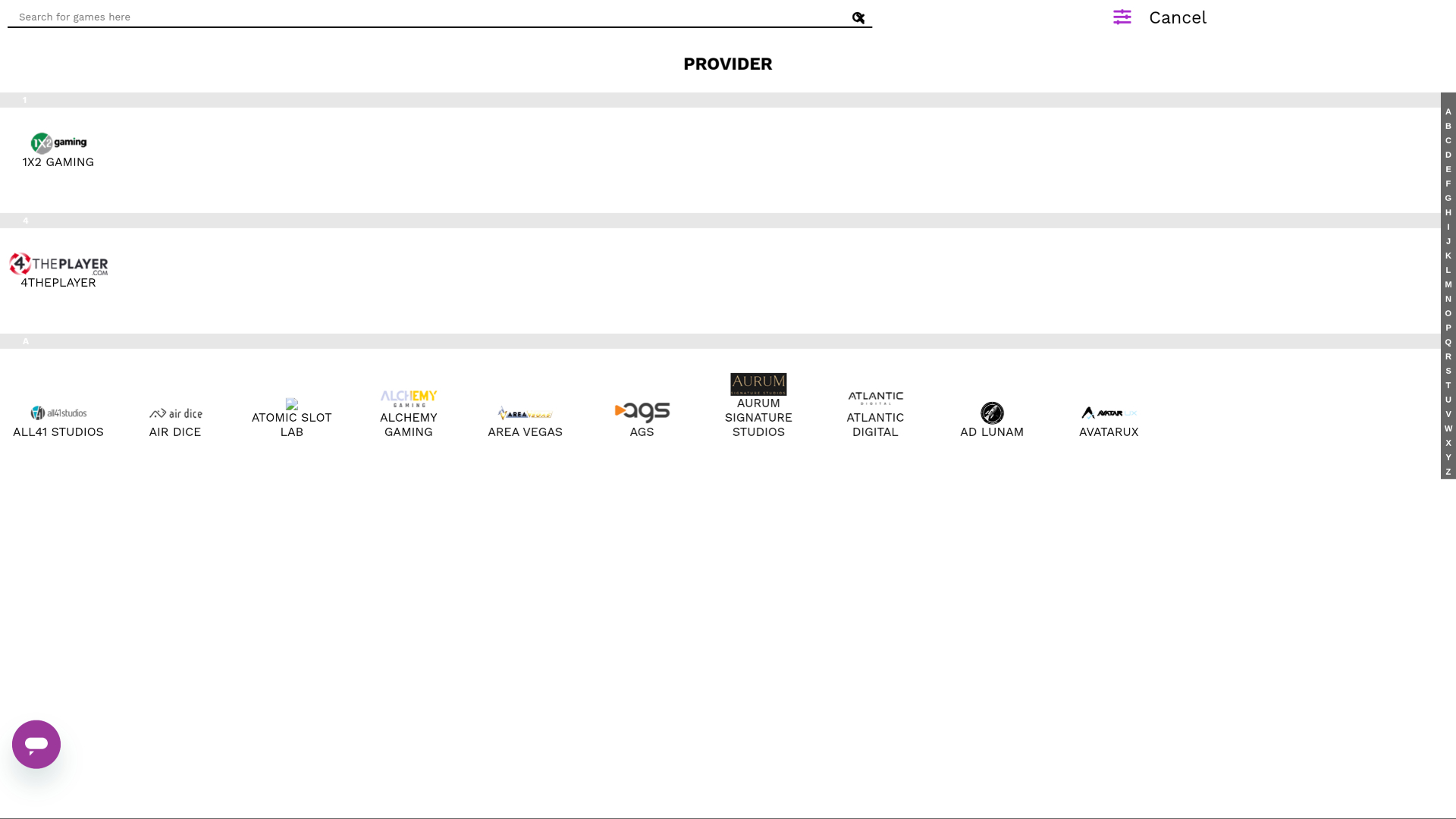Viewport: 1456px width, 819px height.
Task: Open the Ad Lunam provider logo
Action: pyautogui.click(x=992, y=413)
